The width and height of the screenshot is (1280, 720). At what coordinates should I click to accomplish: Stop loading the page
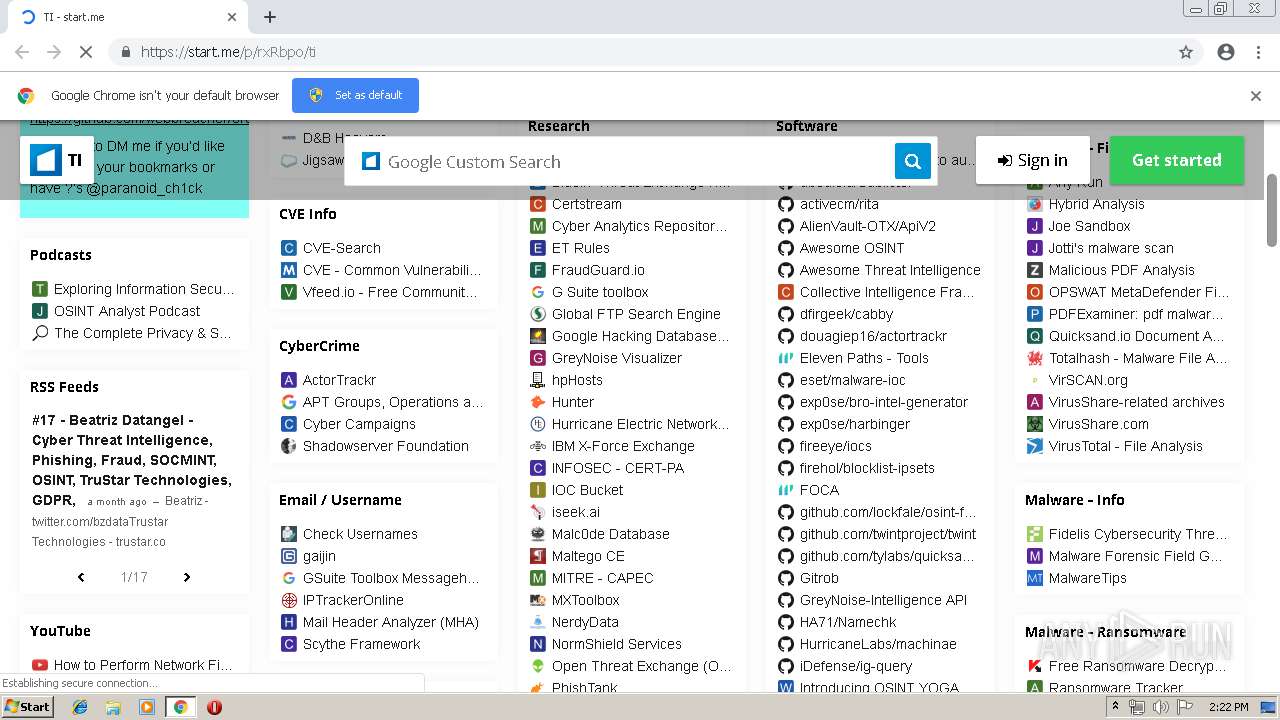(x=85, y=52)
